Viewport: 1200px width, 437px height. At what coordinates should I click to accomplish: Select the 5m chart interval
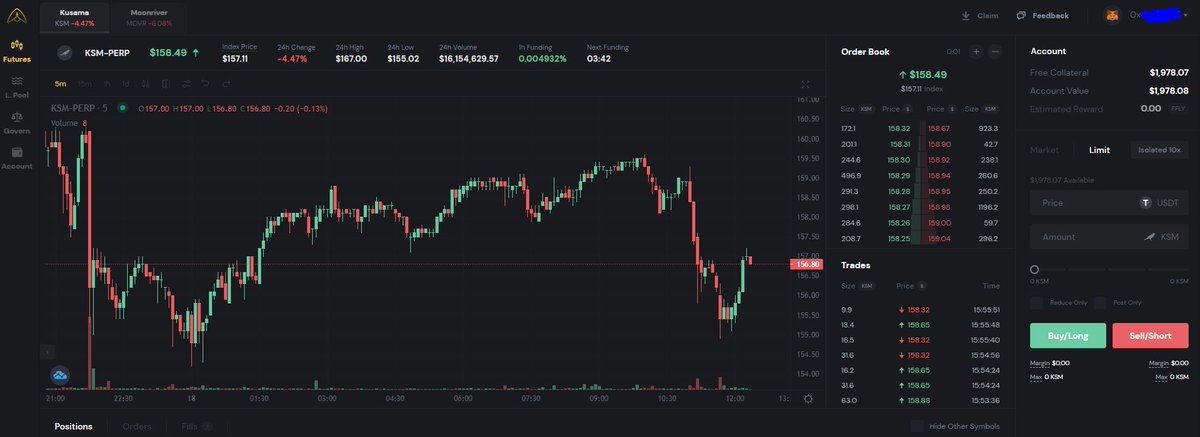click(61, 84)
